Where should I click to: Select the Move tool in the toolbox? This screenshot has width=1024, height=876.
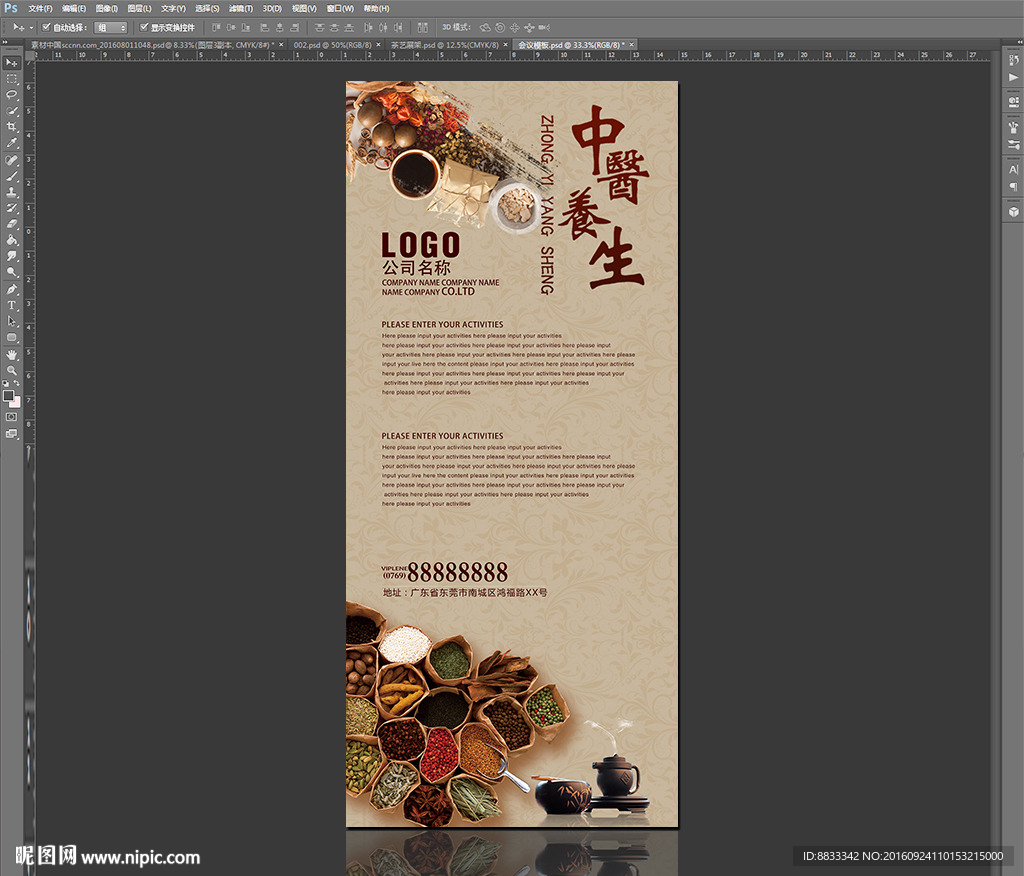12,63
